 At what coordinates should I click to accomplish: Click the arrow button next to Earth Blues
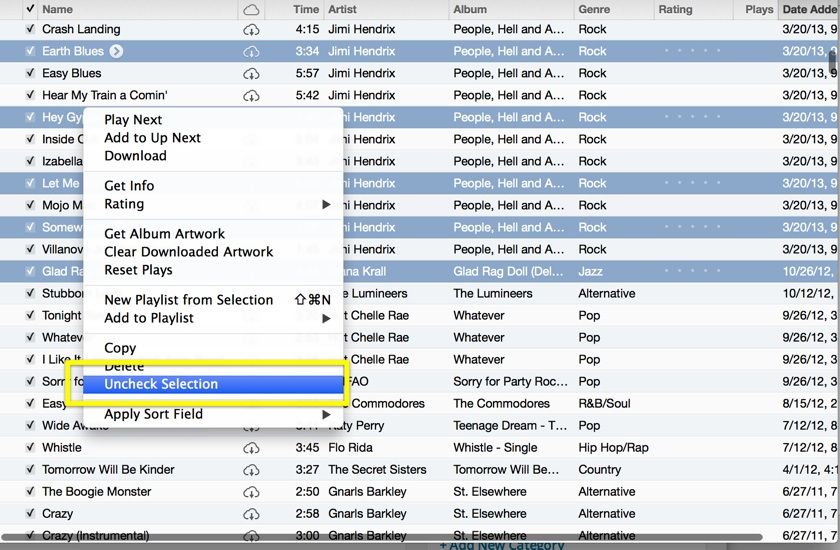[x=116, y=52]
